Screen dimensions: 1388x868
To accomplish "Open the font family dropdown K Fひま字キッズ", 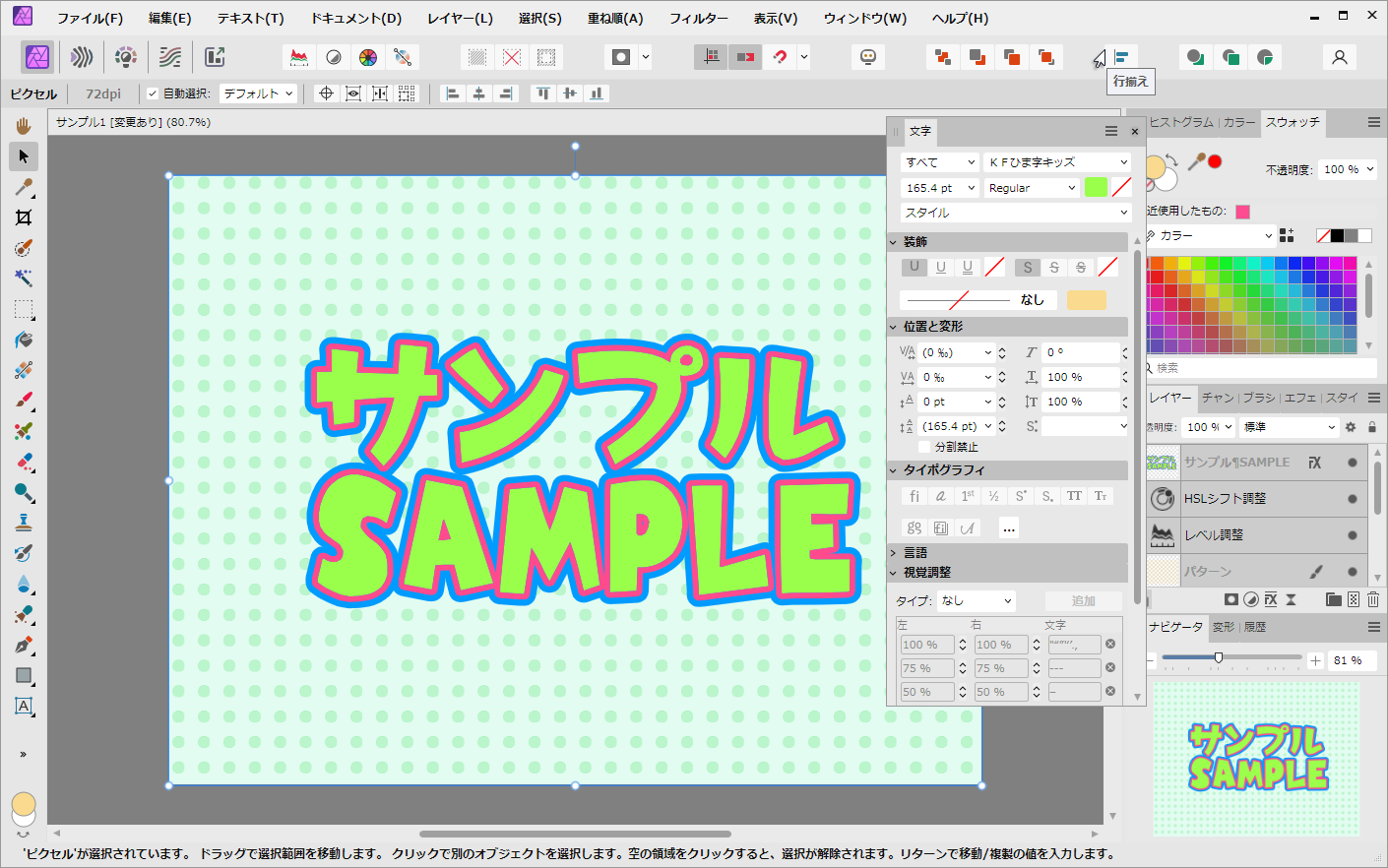I will click(1058, 162).
